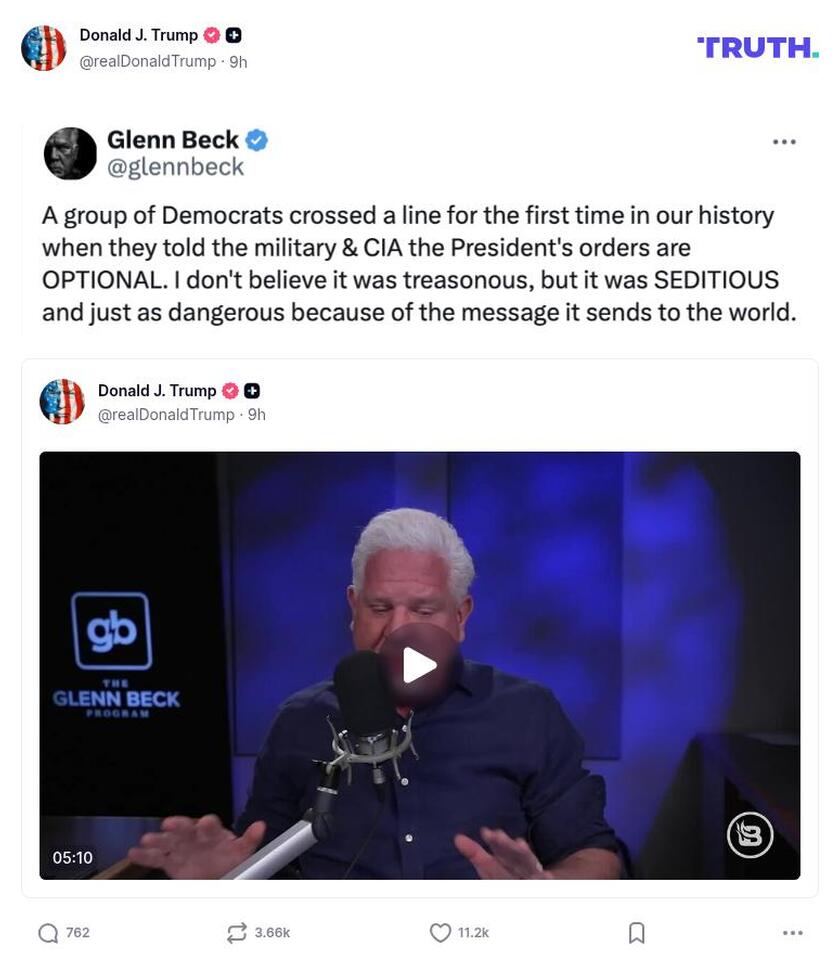Click the 05:10 video duration label

coord(72,857)
